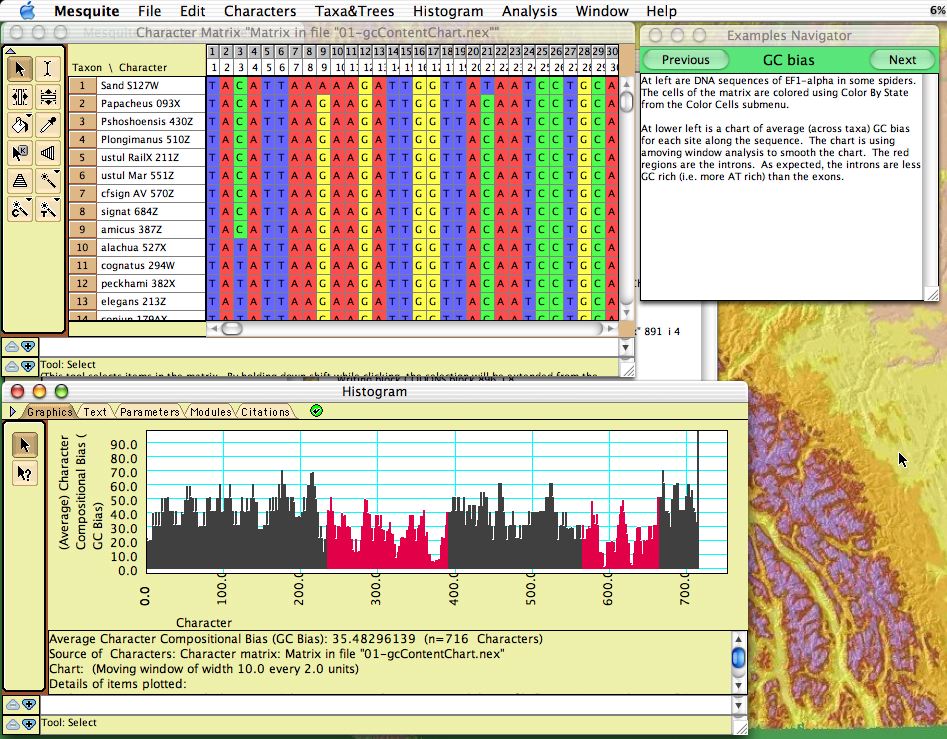Select the arrow tool in matrix palette

pyautogui.click(x=20, y=69)
